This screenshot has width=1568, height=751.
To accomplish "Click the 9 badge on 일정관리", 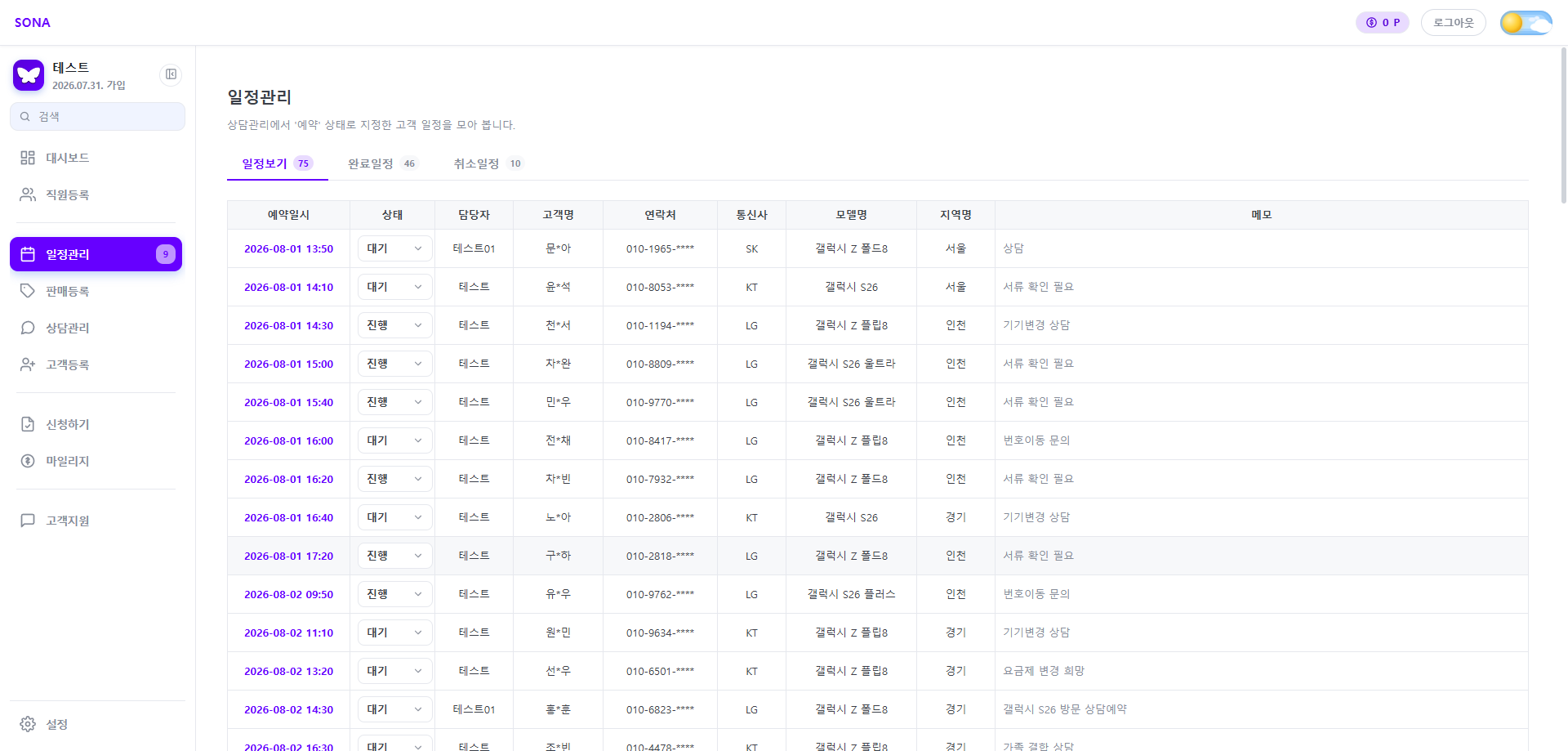I will tap(166, 254).
